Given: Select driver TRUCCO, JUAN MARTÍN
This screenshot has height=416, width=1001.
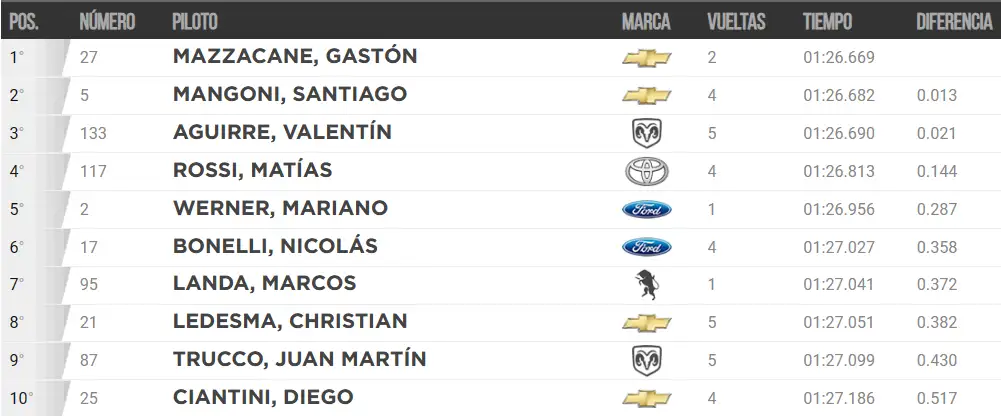Looking at the screenshot, I should [299, 359].
